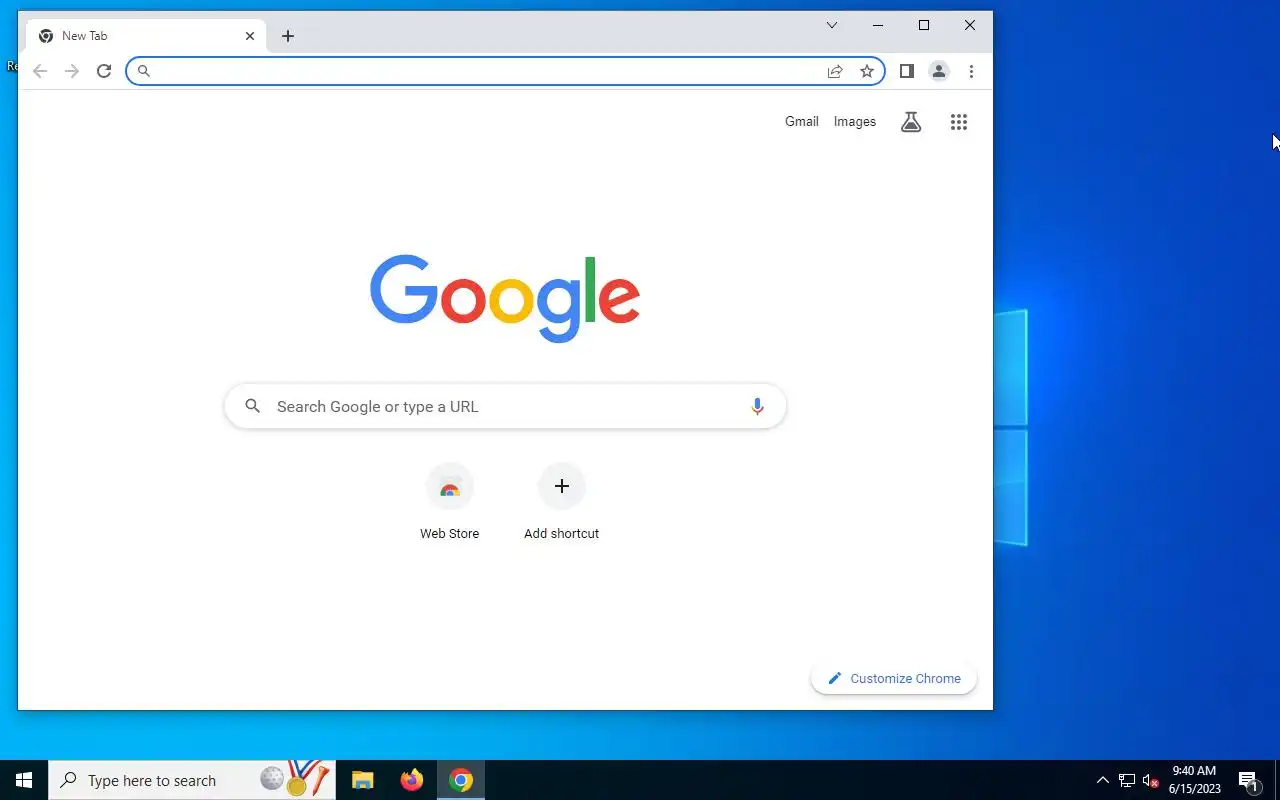Open the Gmail link
The width and height of the screenshot is (1280, 800).
tap(802, 122)
